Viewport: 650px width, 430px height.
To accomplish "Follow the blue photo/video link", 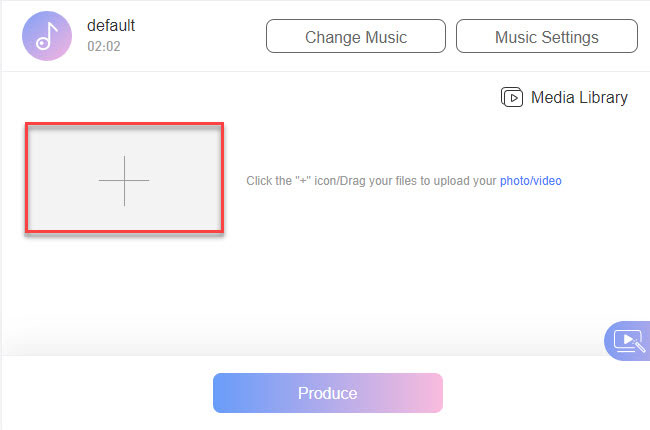I will [531, 181].
